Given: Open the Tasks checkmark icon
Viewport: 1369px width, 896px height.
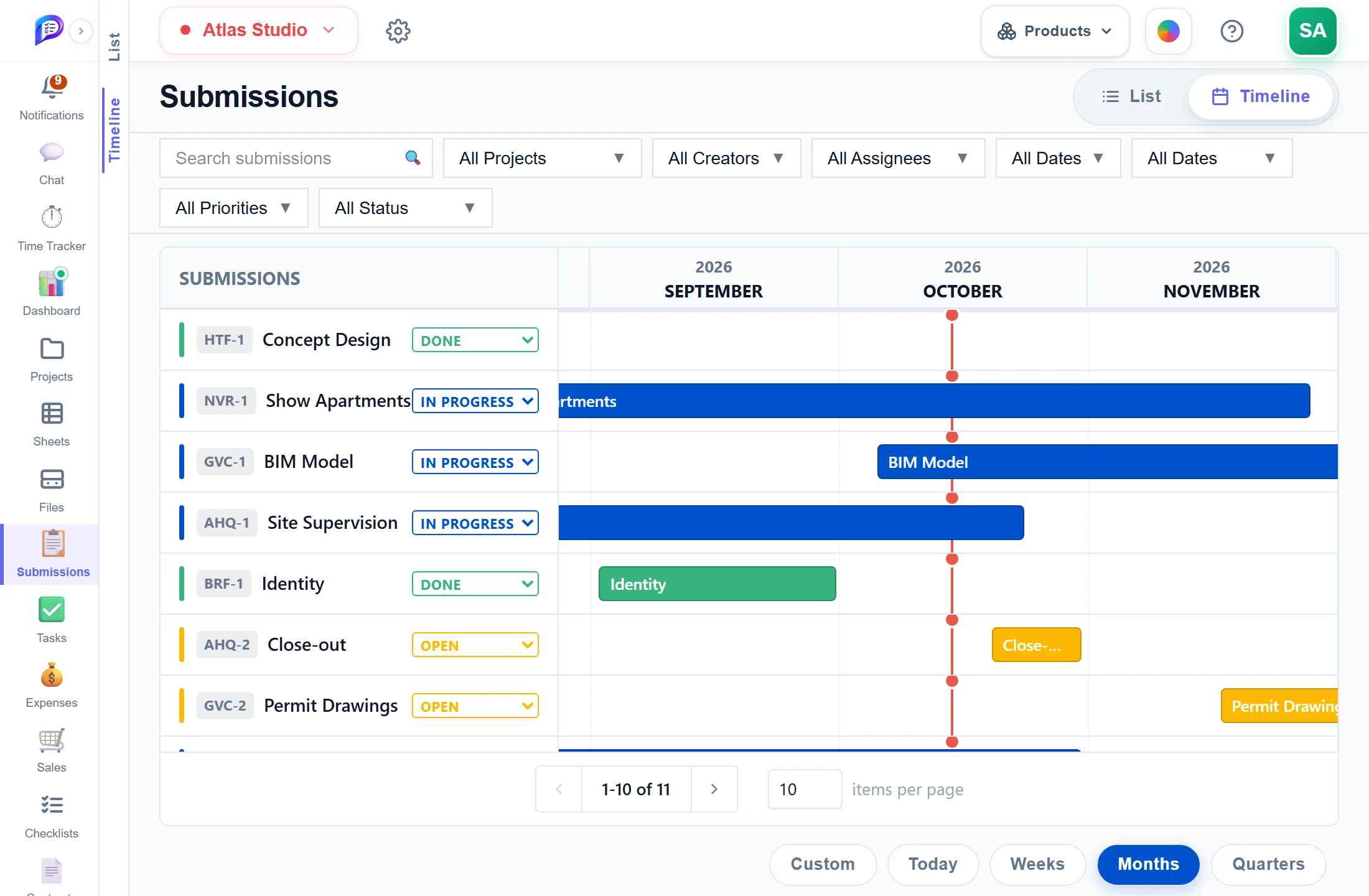Looking at the screenshot, I should coord(52,610).
